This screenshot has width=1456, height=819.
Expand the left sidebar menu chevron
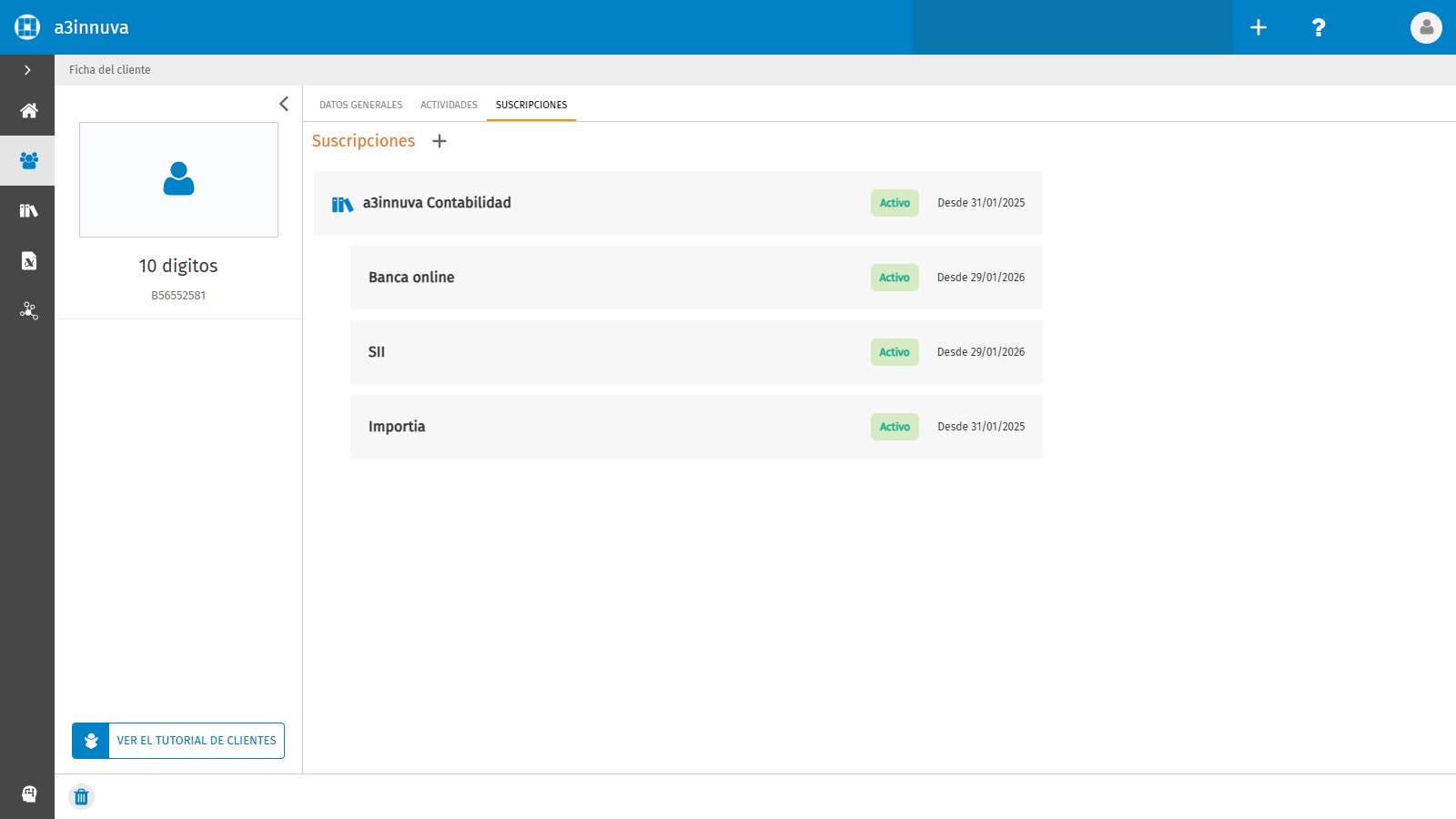coord(27,70)
